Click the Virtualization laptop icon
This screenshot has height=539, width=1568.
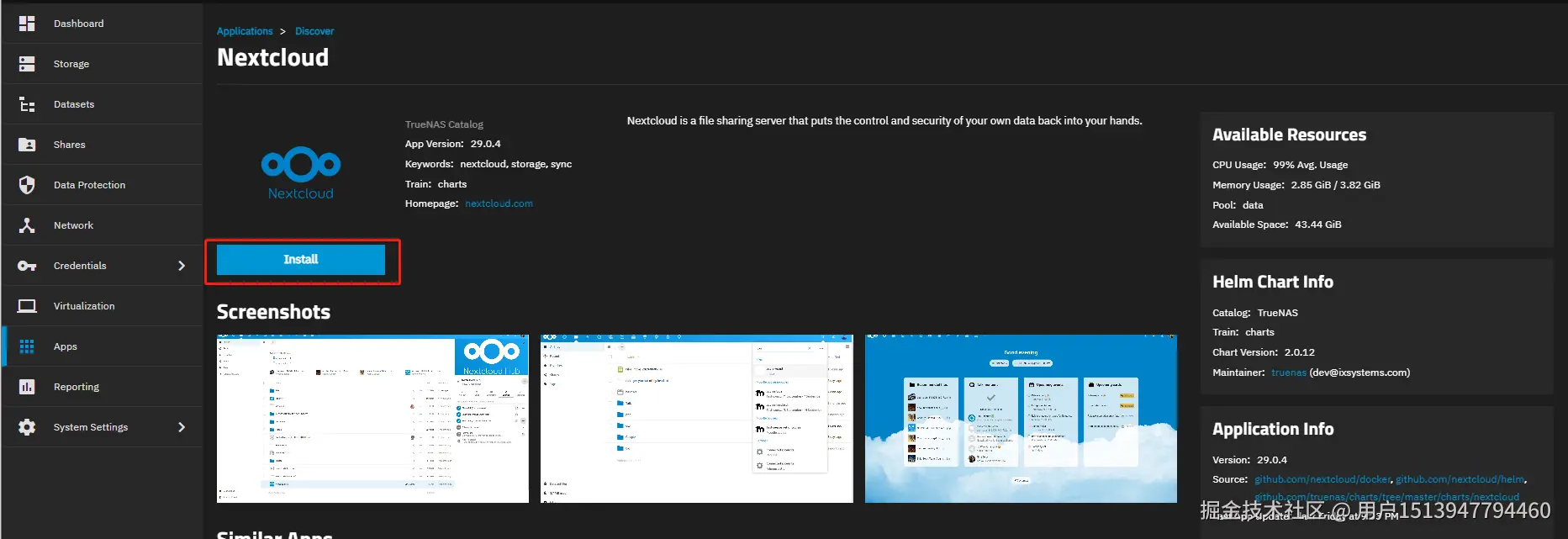27,306
